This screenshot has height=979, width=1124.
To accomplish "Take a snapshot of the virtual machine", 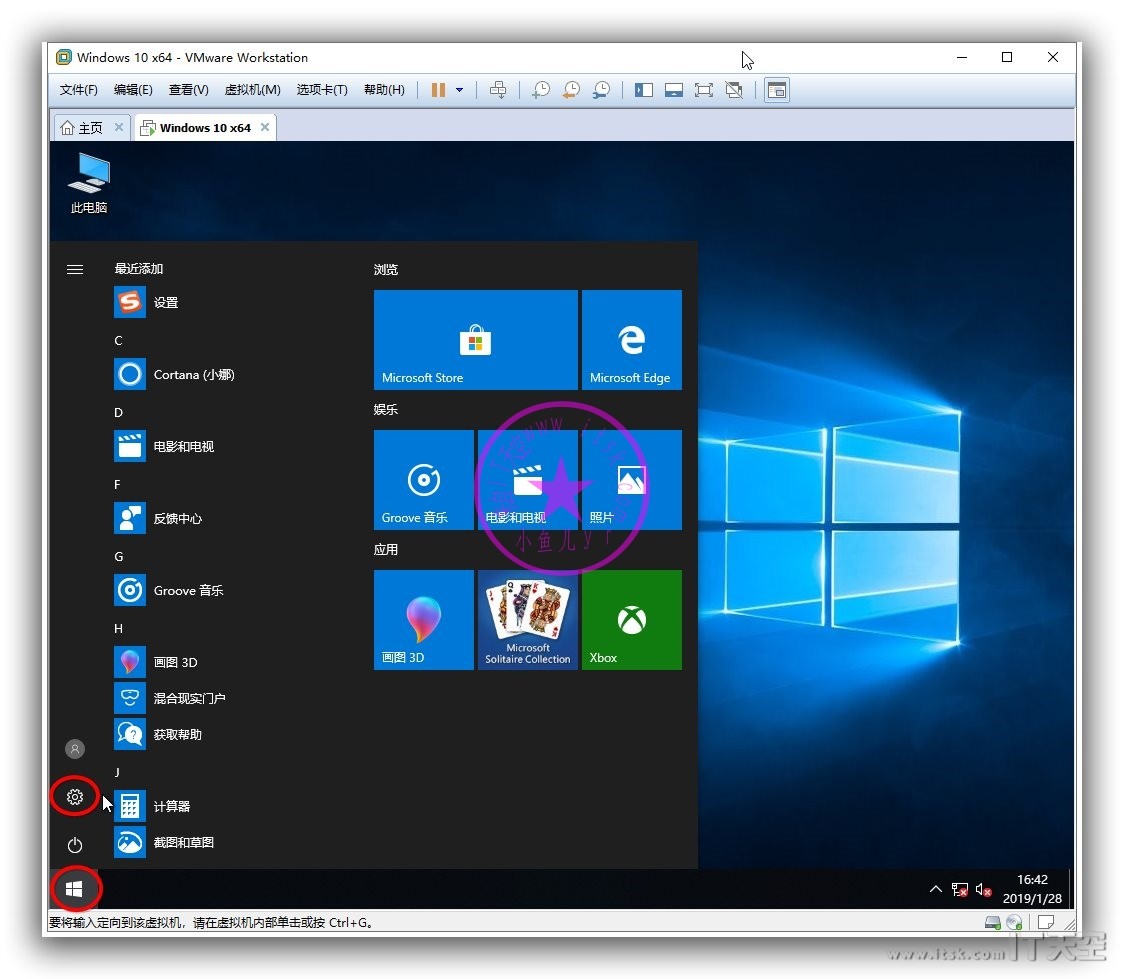I will tap(540, 90).
